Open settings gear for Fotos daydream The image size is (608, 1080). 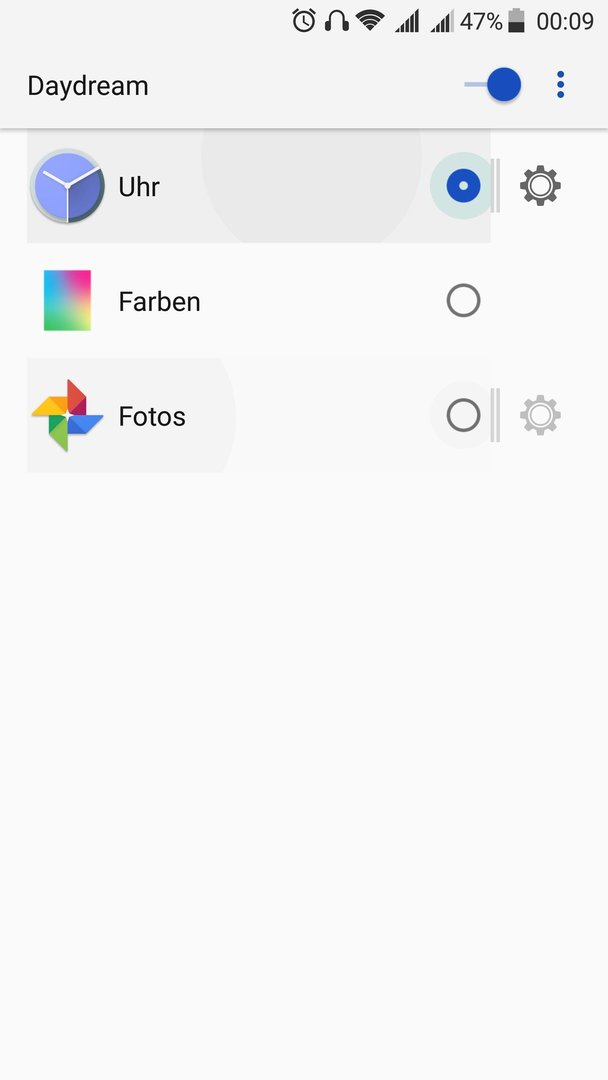point(540,415)
